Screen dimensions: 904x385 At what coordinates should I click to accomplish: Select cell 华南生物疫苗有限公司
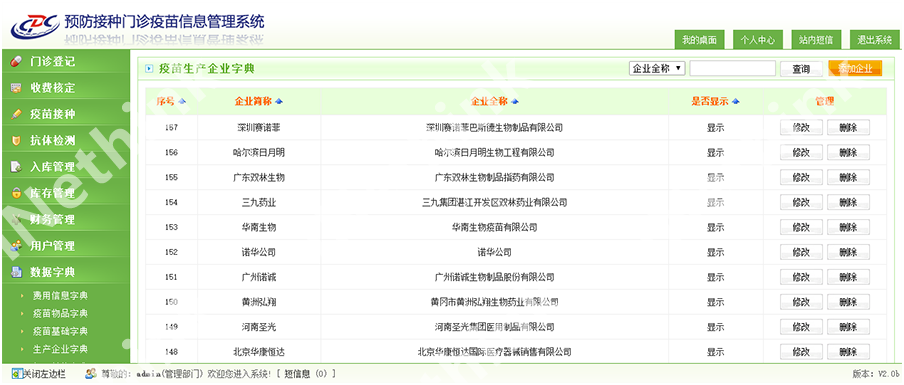coord(495,228)
